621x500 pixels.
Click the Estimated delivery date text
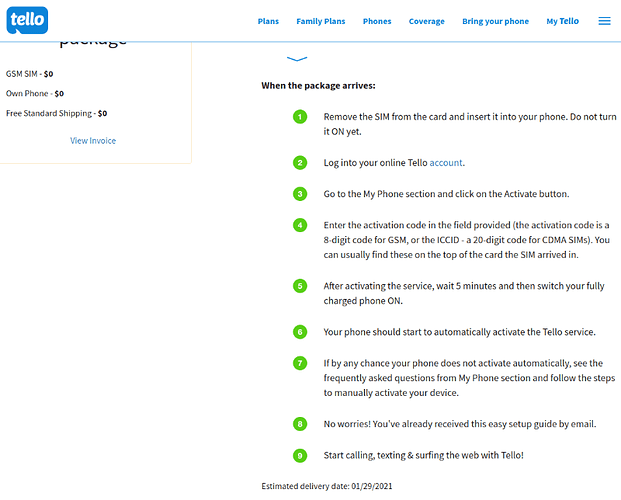pyautogui.click(x=327, y=486)
